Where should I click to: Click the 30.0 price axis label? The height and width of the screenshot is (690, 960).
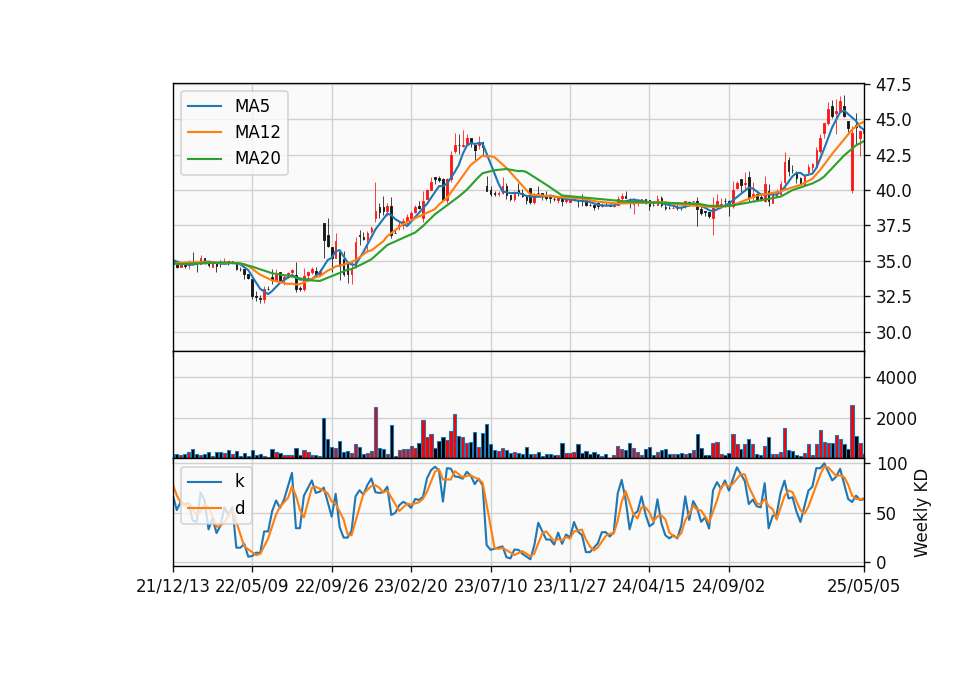pyautogui.click(x=893, y=333)
